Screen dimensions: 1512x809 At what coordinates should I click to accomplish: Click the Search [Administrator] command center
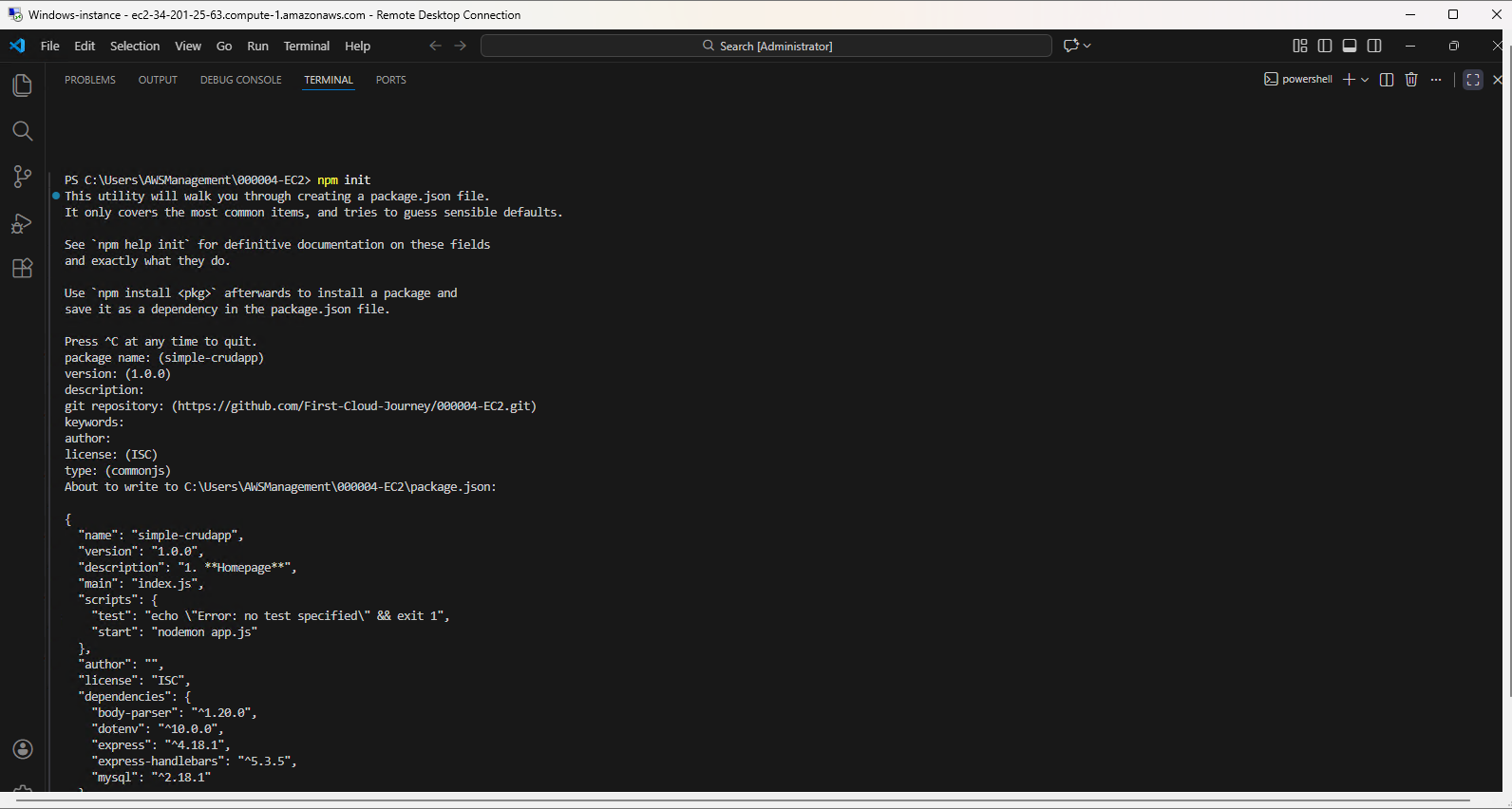[766, 46]
